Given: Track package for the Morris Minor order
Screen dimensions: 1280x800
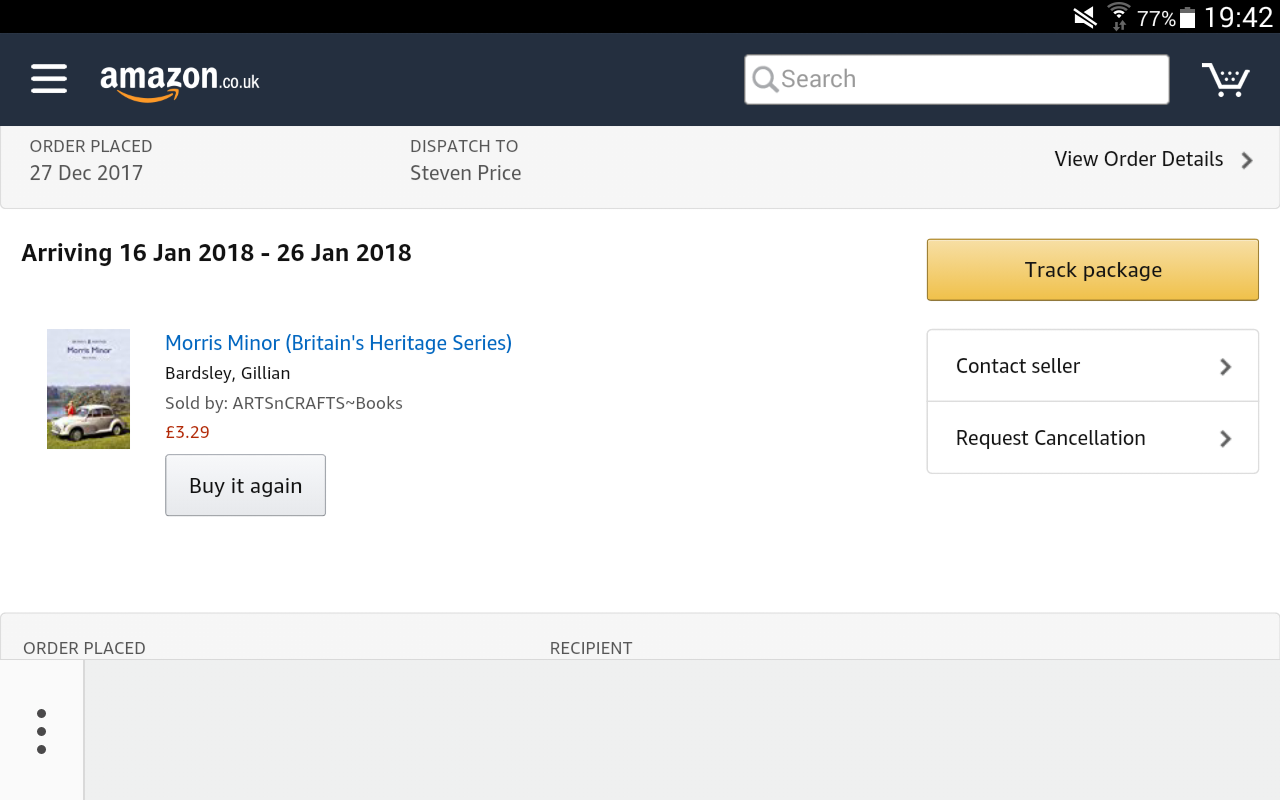Looking at the screenshot, I should (1093, 269).
